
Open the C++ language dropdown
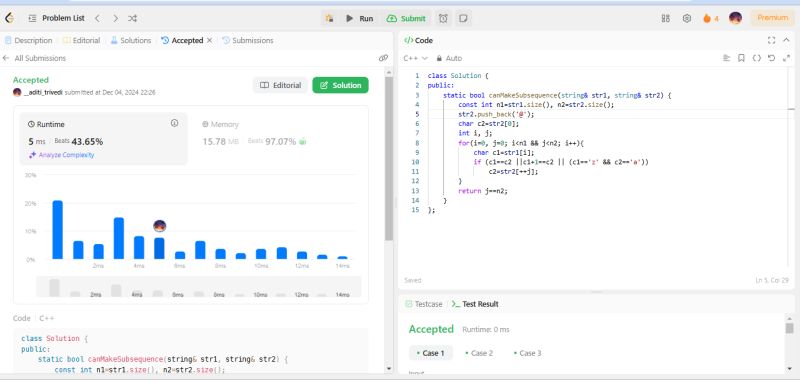[x=415, y=58]
